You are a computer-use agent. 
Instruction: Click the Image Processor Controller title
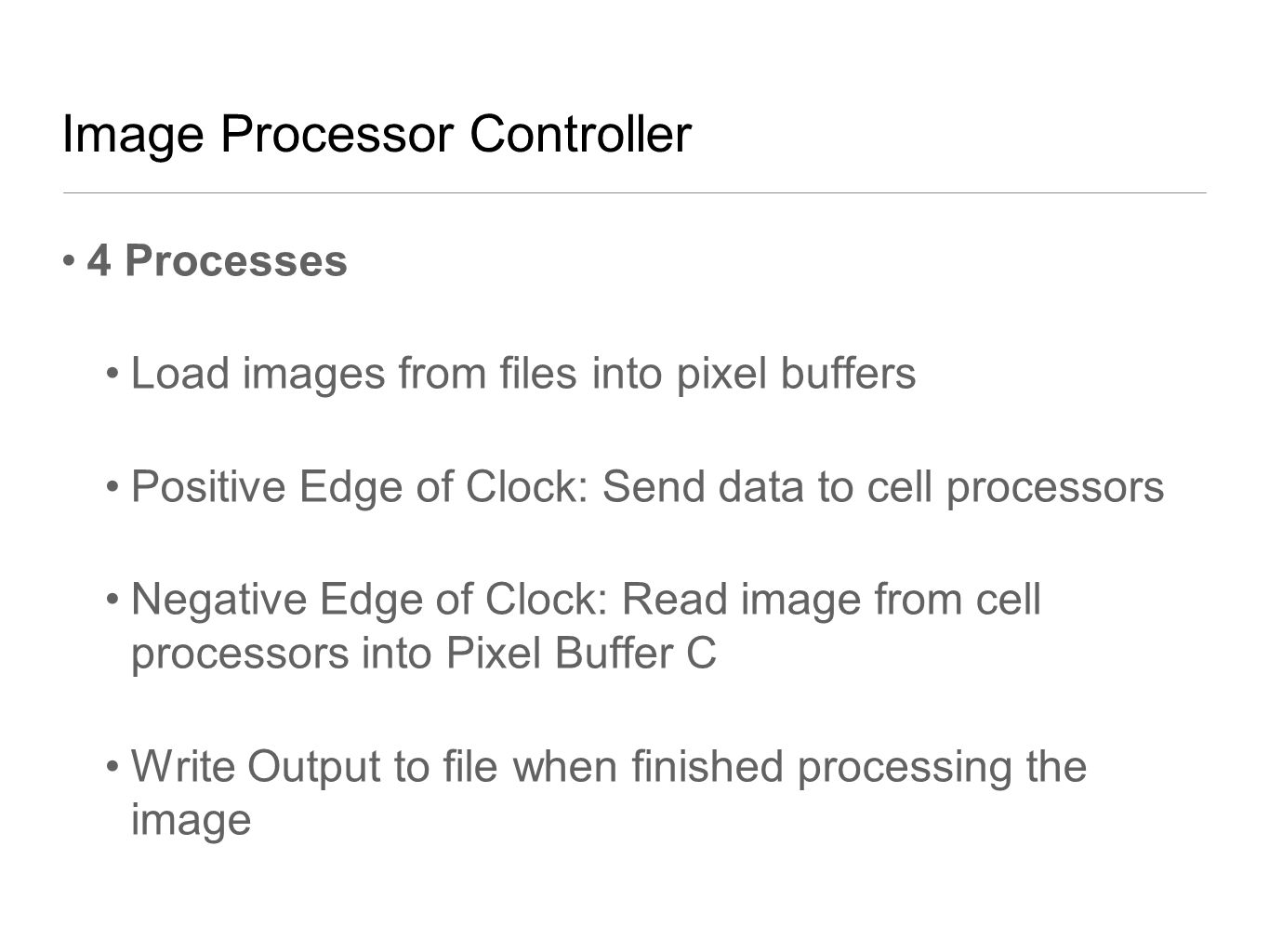click(x=377, y=135)
